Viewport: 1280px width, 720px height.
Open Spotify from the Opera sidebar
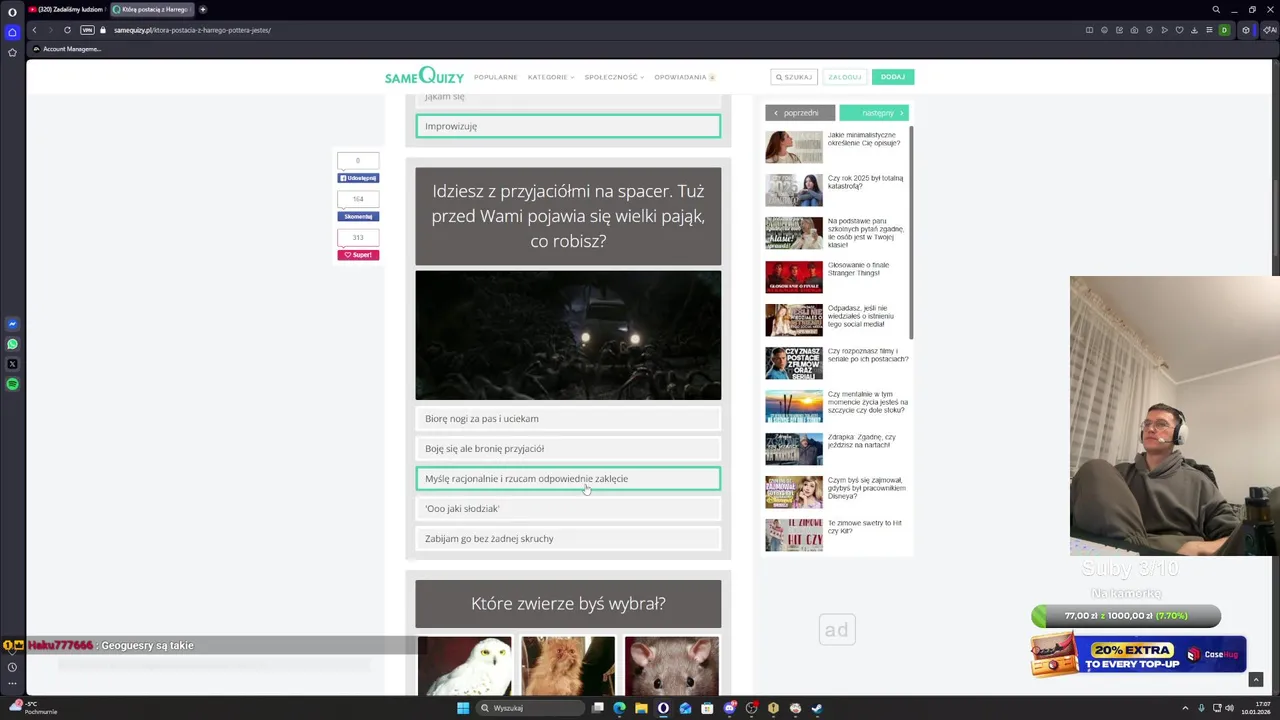click(12, 384)
